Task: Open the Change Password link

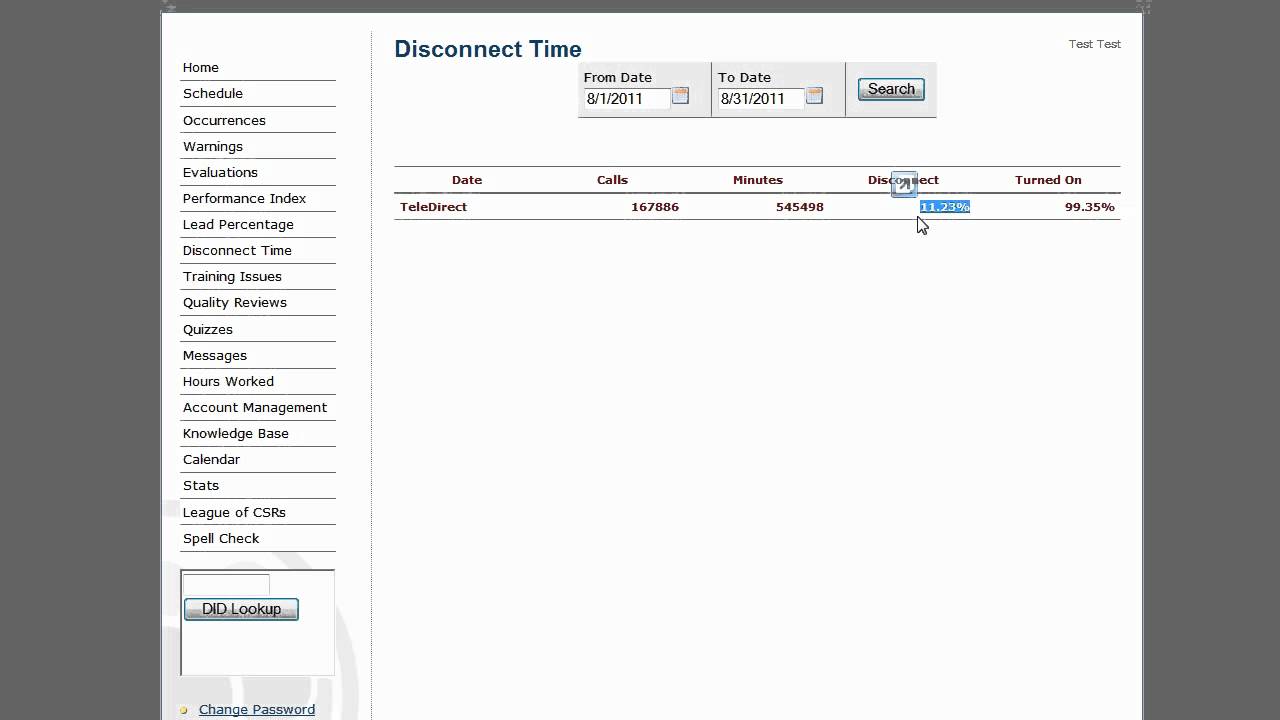Action: point(257,710)
